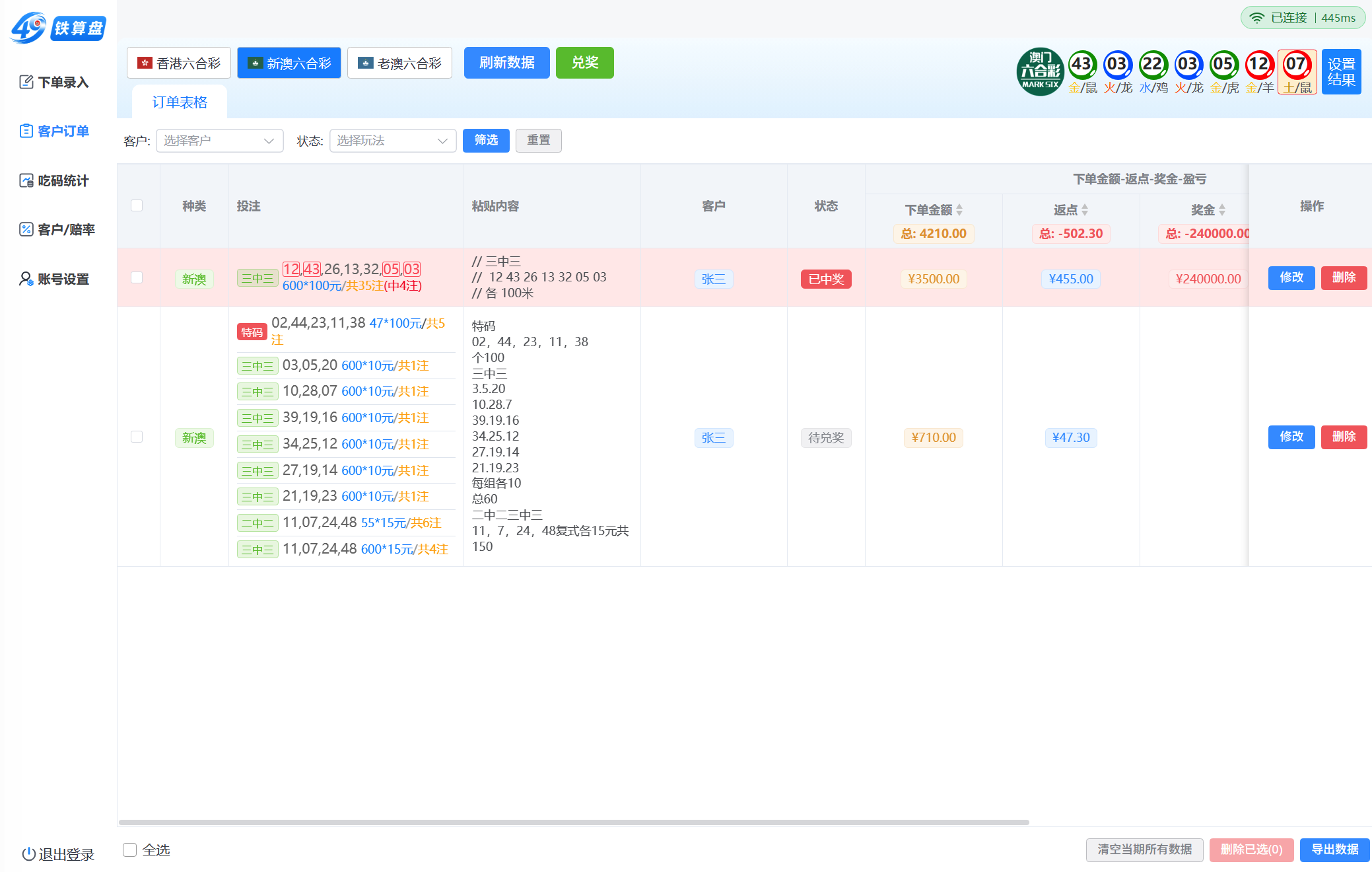The image size is (1372, 872).
Task: Click the 二中二 bet tag
Action: (x=257, y=523)
